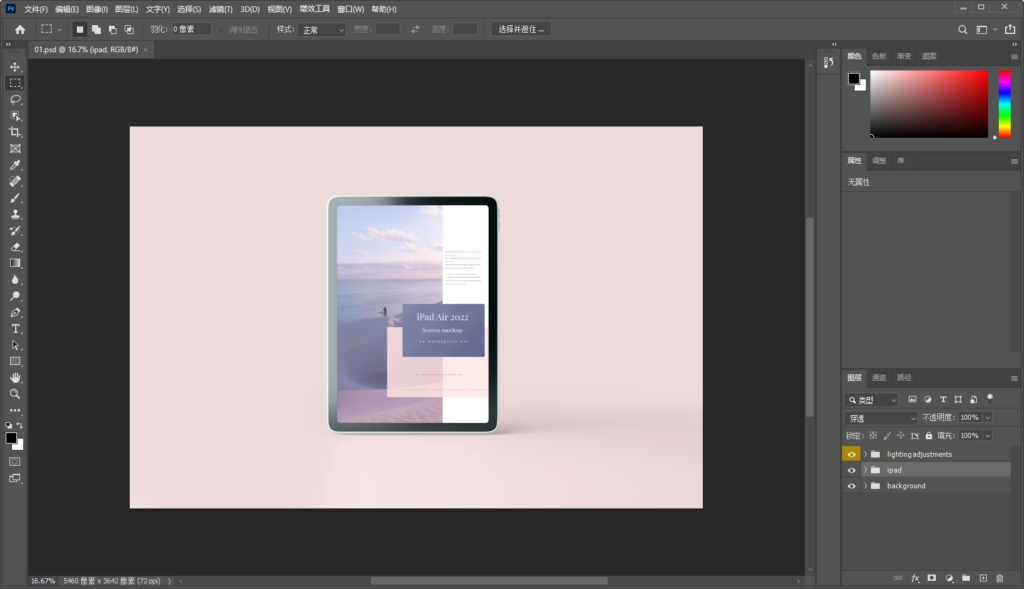
Task: Select the Frame tool
Action: click(15, 148)
